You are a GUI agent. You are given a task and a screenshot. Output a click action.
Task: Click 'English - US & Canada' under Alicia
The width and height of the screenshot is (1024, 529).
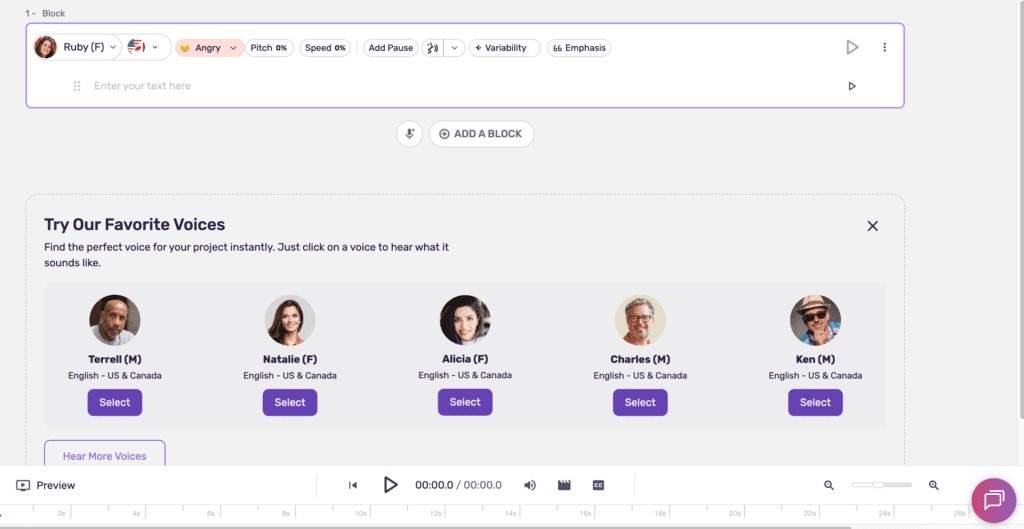coord(465,376)
